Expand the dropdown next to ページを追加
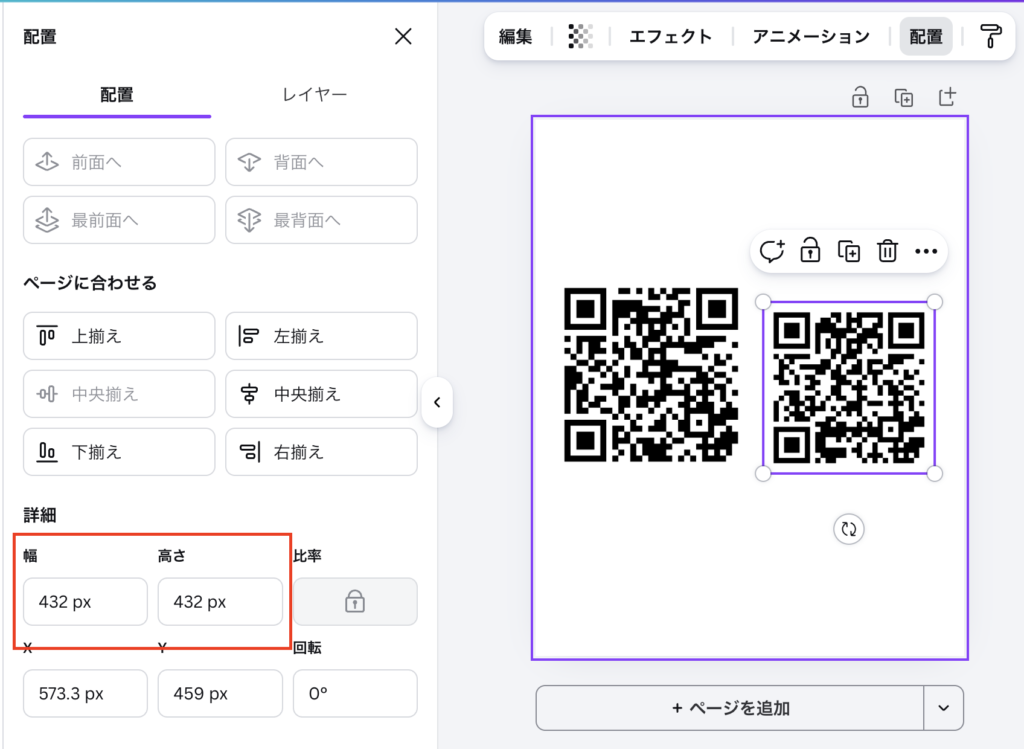 click(x=943, y=708)
